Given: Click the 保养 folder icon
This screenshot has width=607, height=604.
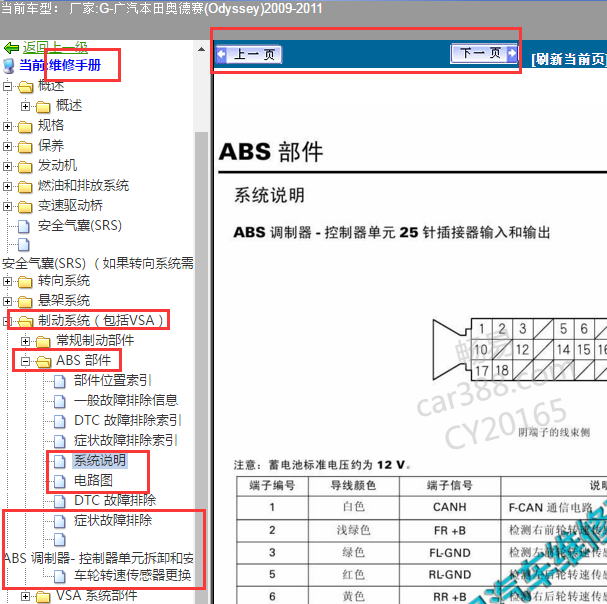Looking at the screenshot, I should (25, 147).
